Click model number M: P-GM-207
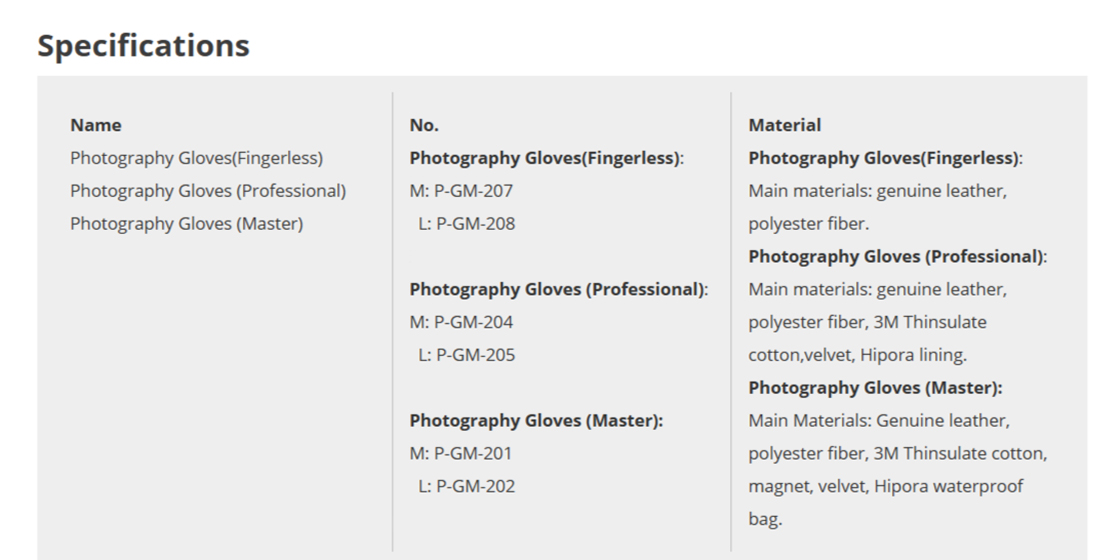This screenshot has height=560, width=1118. click(461, 191)
